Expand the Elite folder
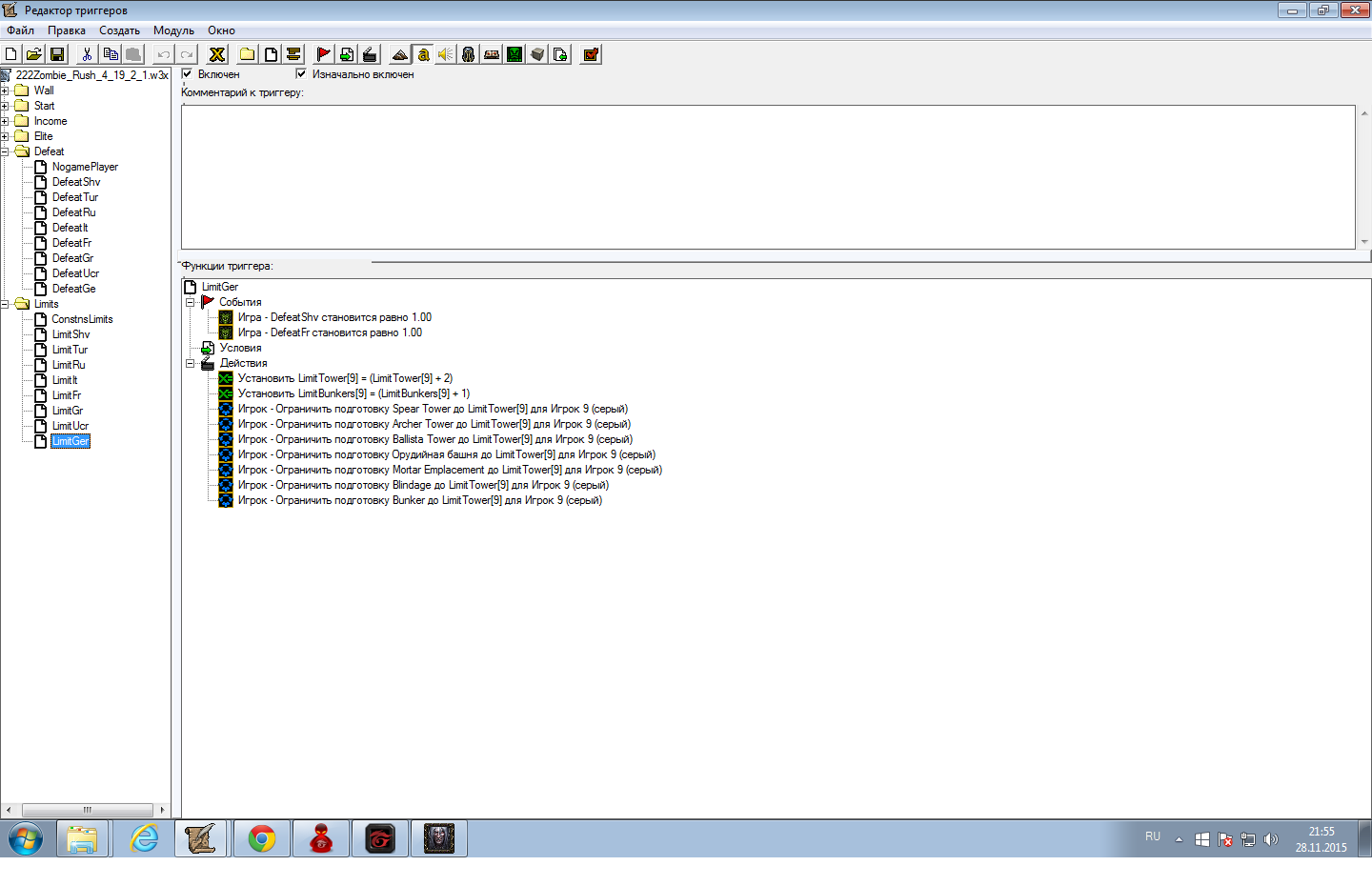Image resolution: width=1372 pixels, height=886 pixels. [5, 136]
